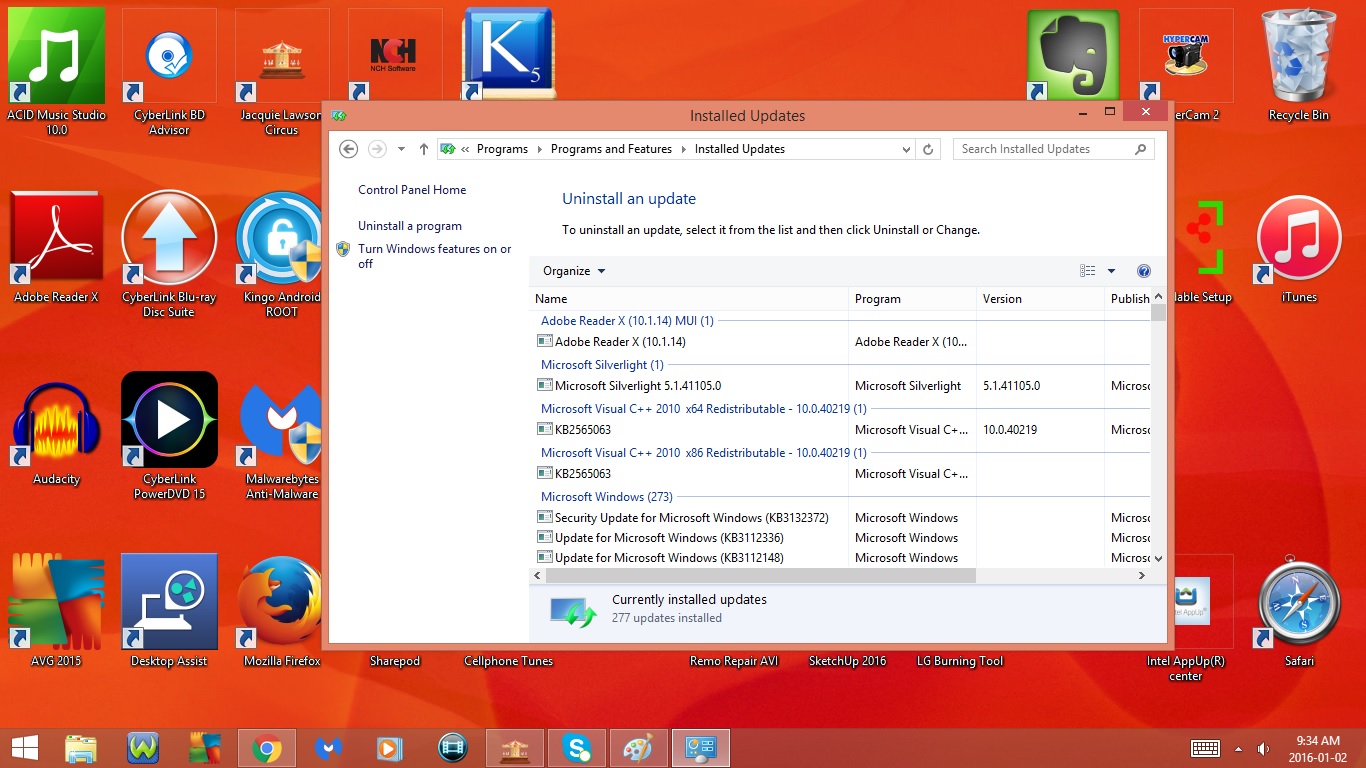Open Skype from the taskbar
Image resolution: width=1366 pixels, height=768 pixels.
point(577,748)
